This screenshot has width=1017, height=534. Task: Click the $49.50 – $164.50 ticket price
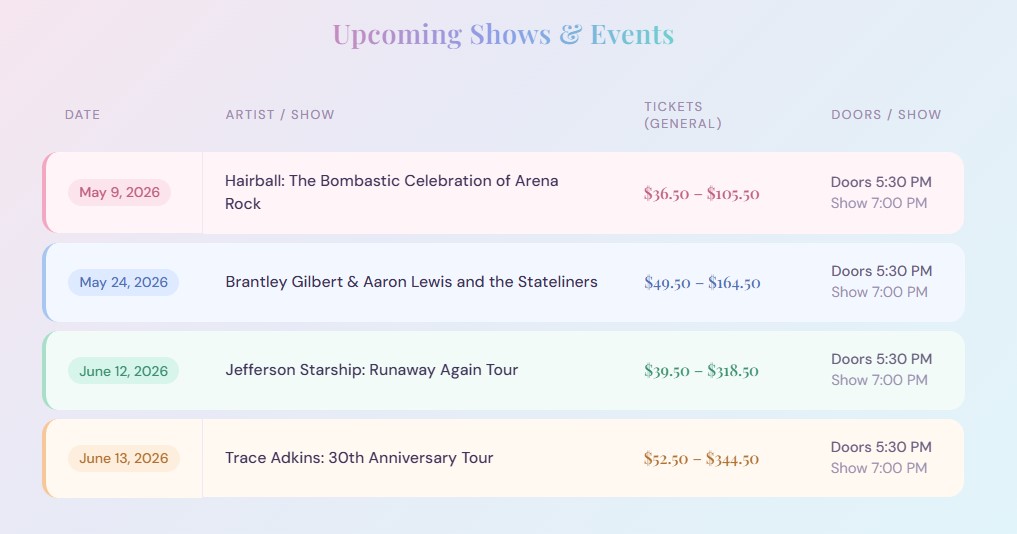[702, 283]
